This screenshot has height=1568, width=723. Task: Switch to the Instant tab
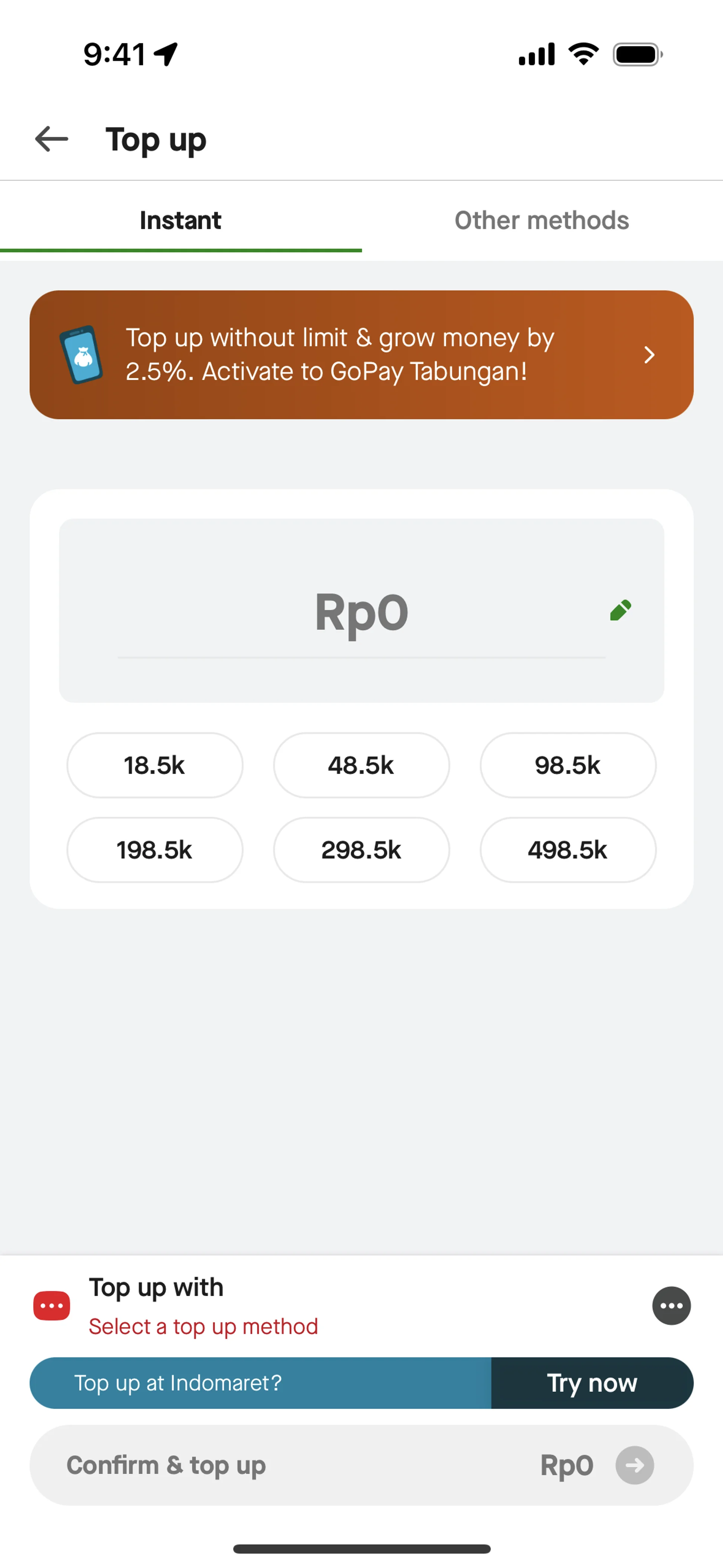[181, 220]
